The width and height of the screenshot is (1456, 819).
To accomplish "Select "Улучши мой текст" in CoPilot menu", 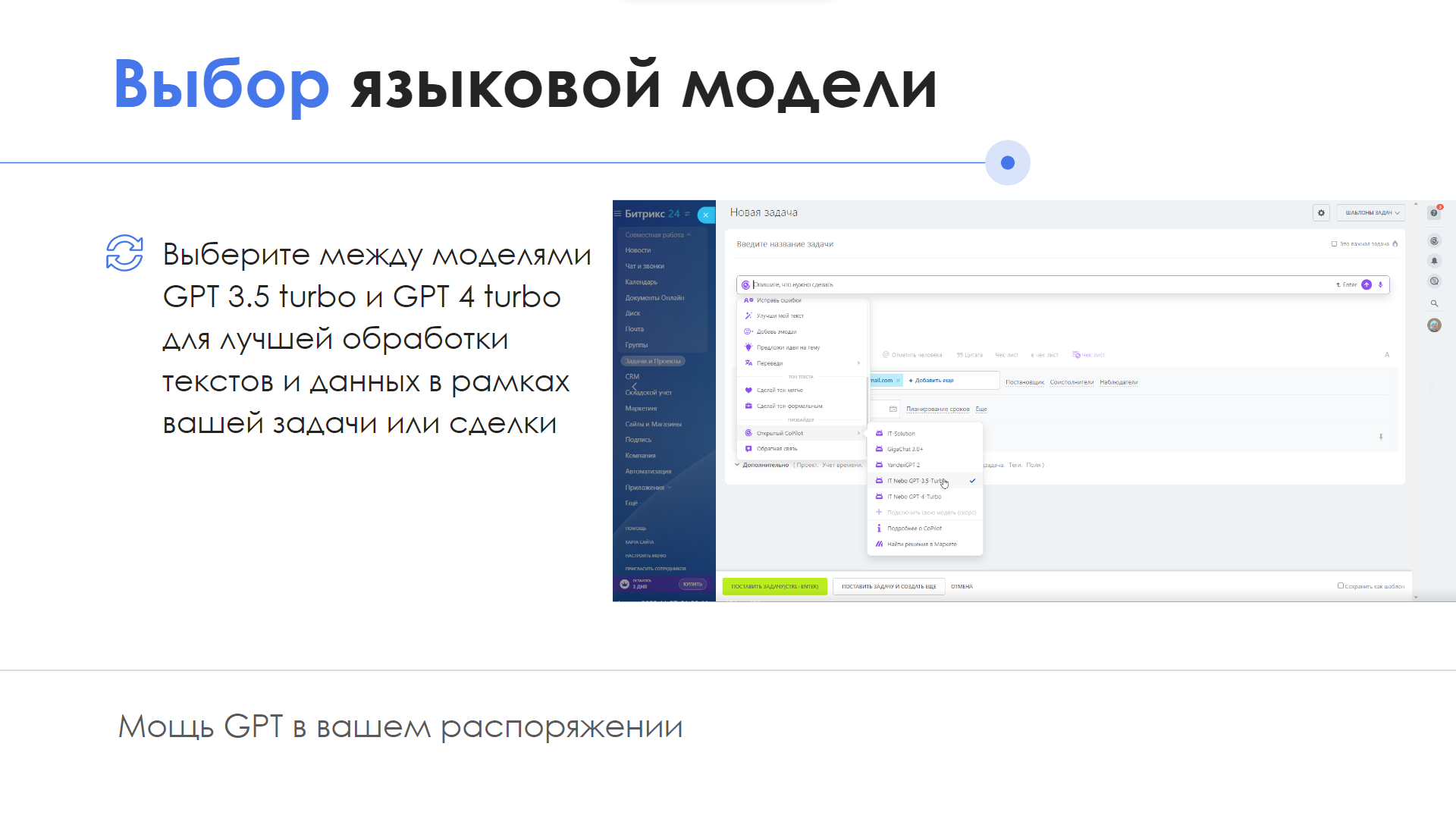I will pos(780,316).
